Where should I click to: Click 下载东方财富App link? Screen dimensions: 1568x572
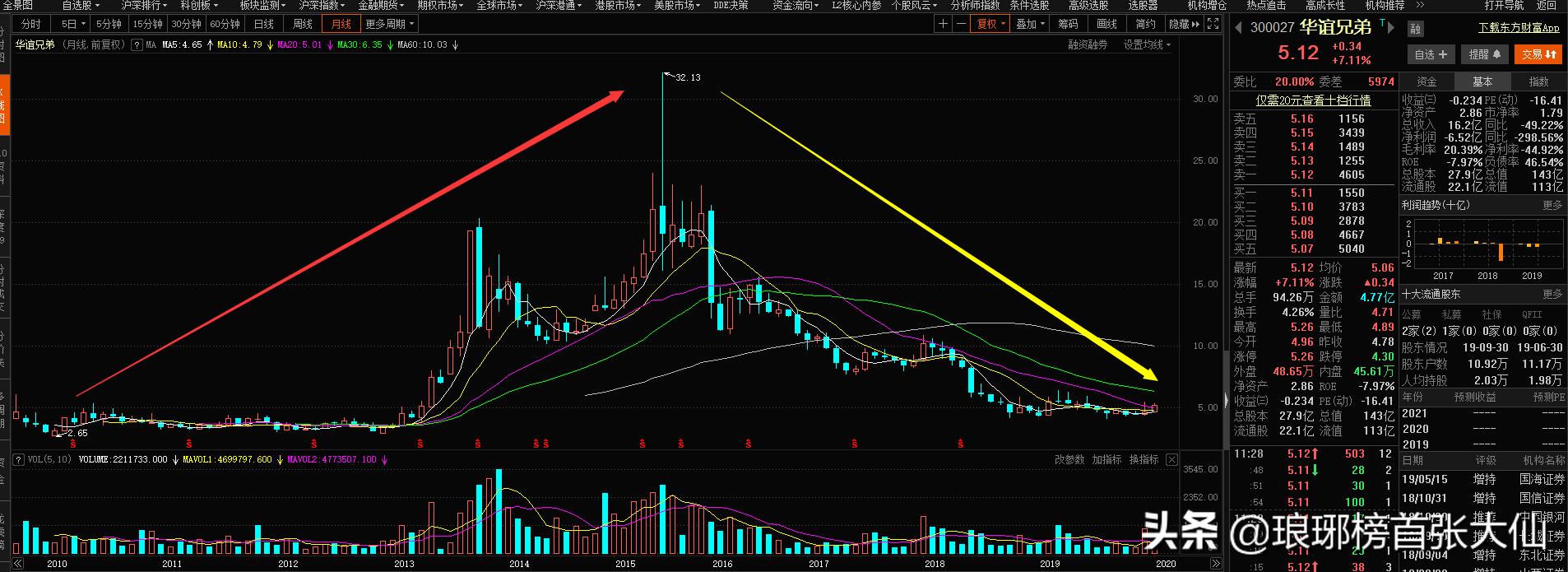tap(1519, 28)
